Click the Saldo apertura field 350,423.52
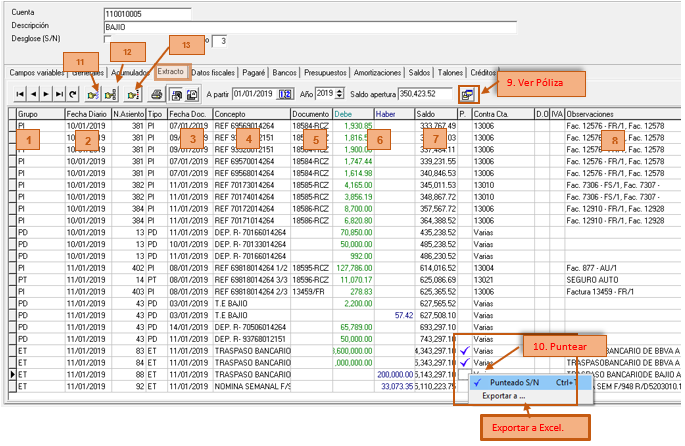The width and height of the screenshot is (685, 446). (x=425, y=94)
